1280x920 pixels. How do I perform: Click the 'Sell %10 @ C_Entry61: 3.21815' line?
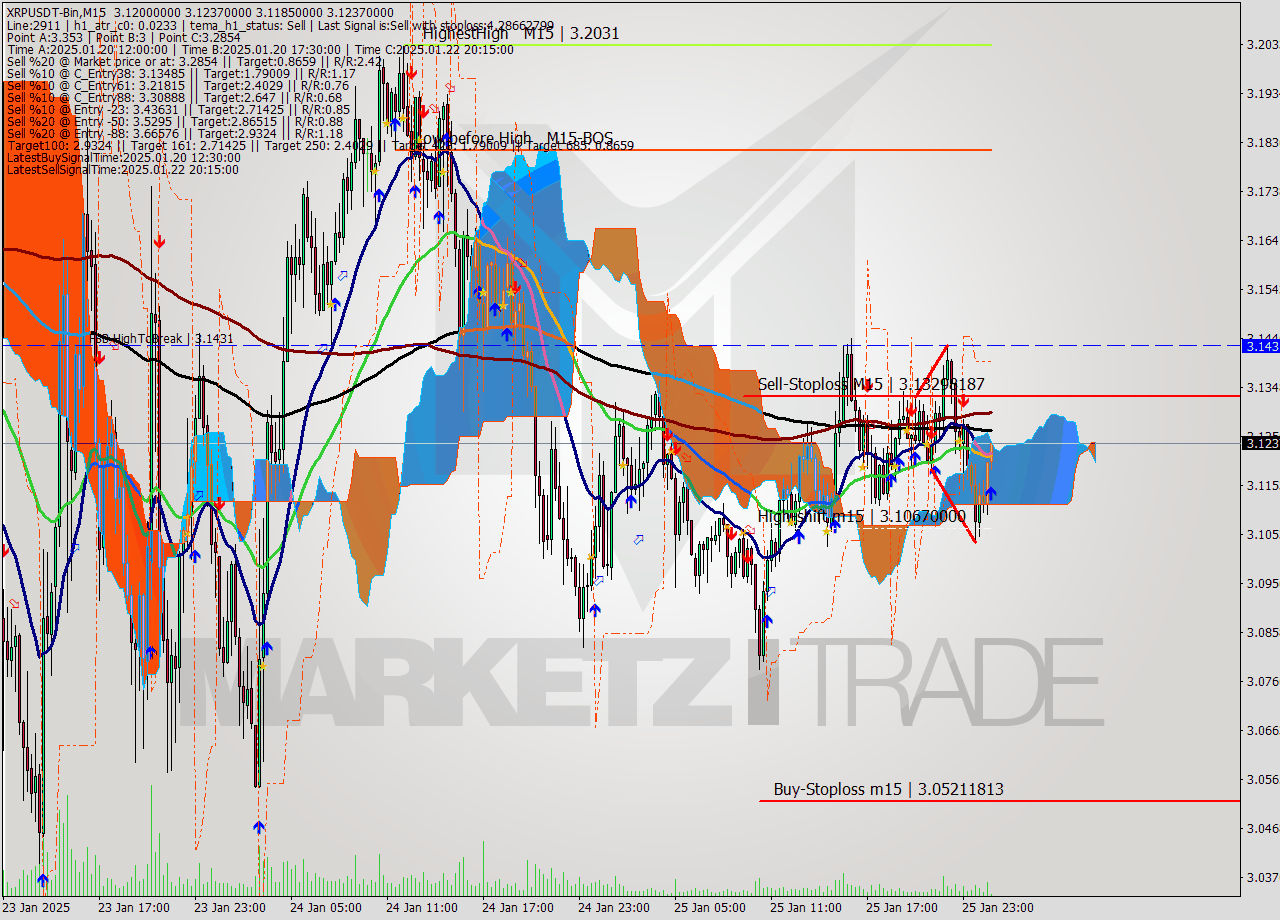point(178,85)
